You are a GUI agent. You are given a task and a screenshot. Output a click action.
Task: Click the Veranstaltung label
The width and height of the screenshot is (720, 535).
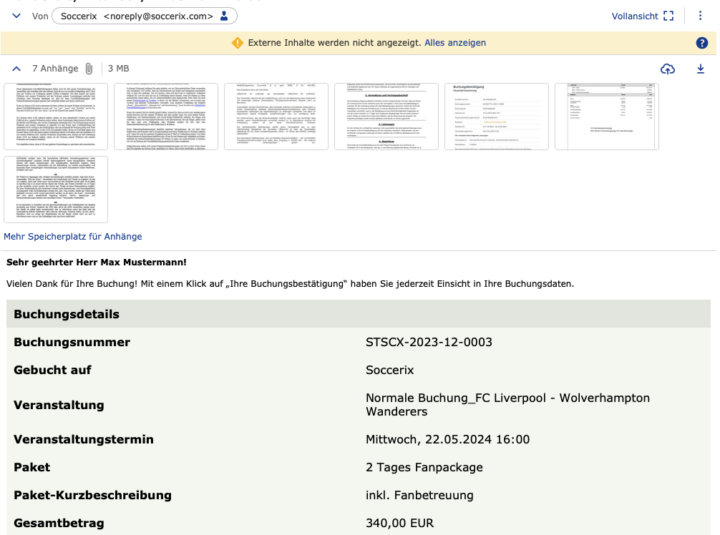[x=59, y=405]
